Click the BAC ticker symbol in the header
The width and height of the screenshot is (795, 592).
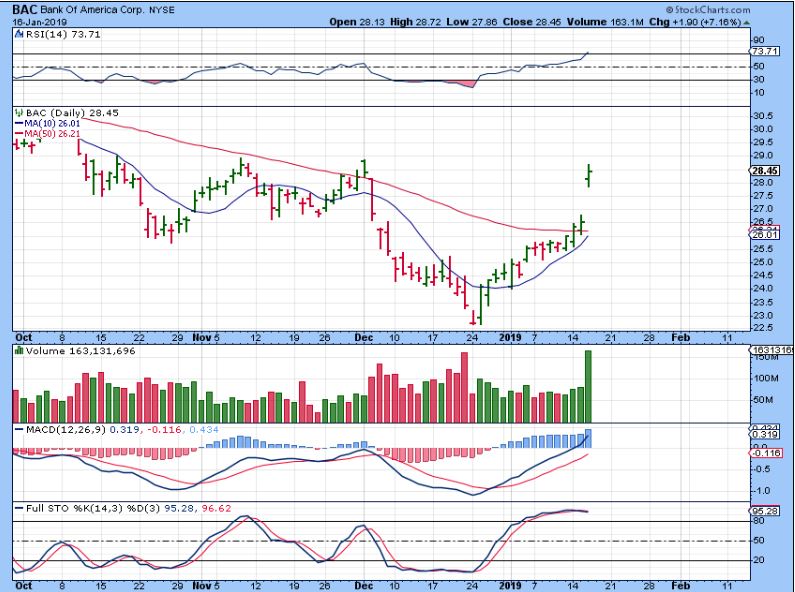point(24,9)
